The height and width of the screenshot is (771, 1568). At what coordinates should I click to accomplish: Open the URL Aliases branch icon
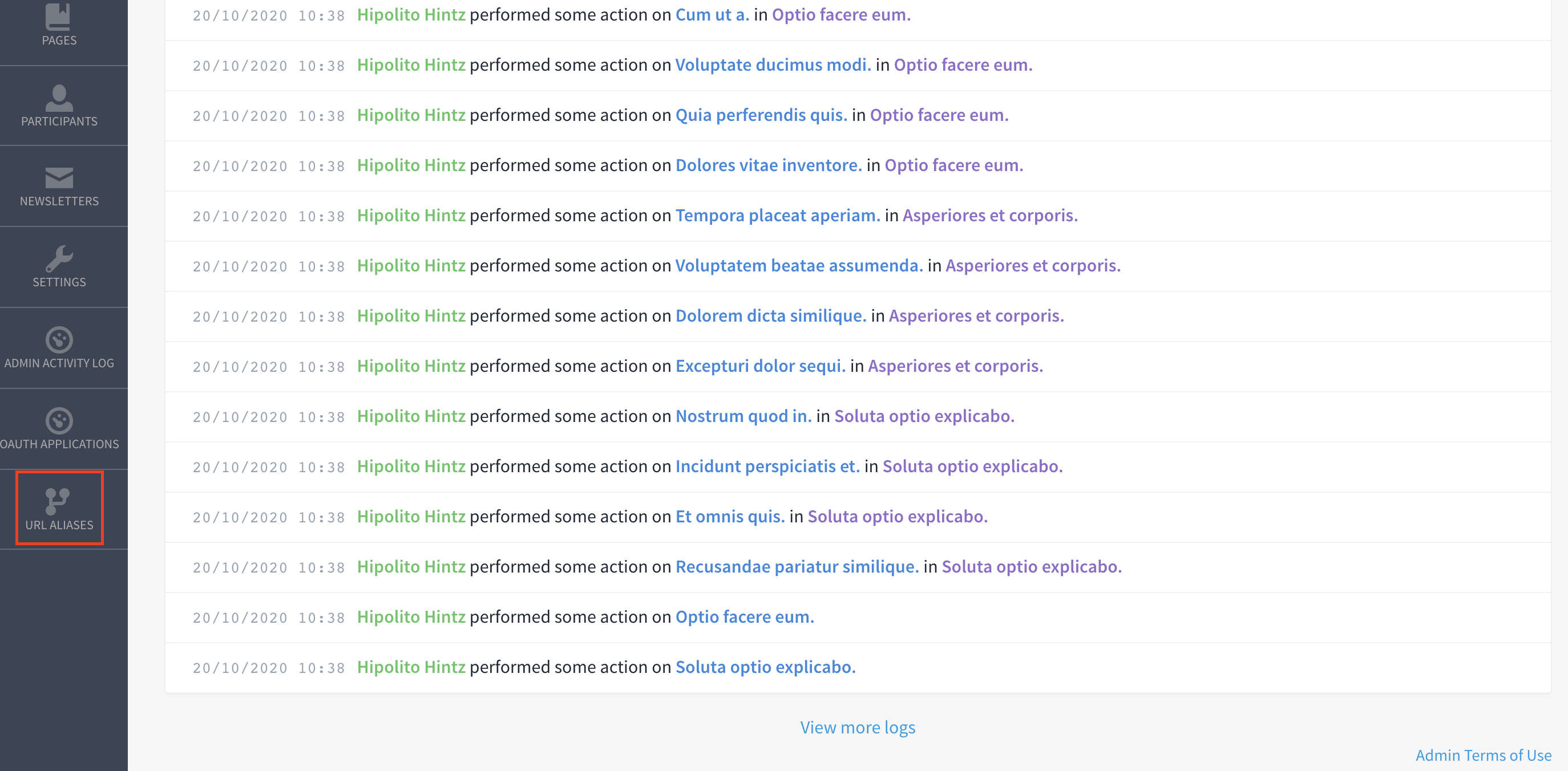tap(58, 501)
